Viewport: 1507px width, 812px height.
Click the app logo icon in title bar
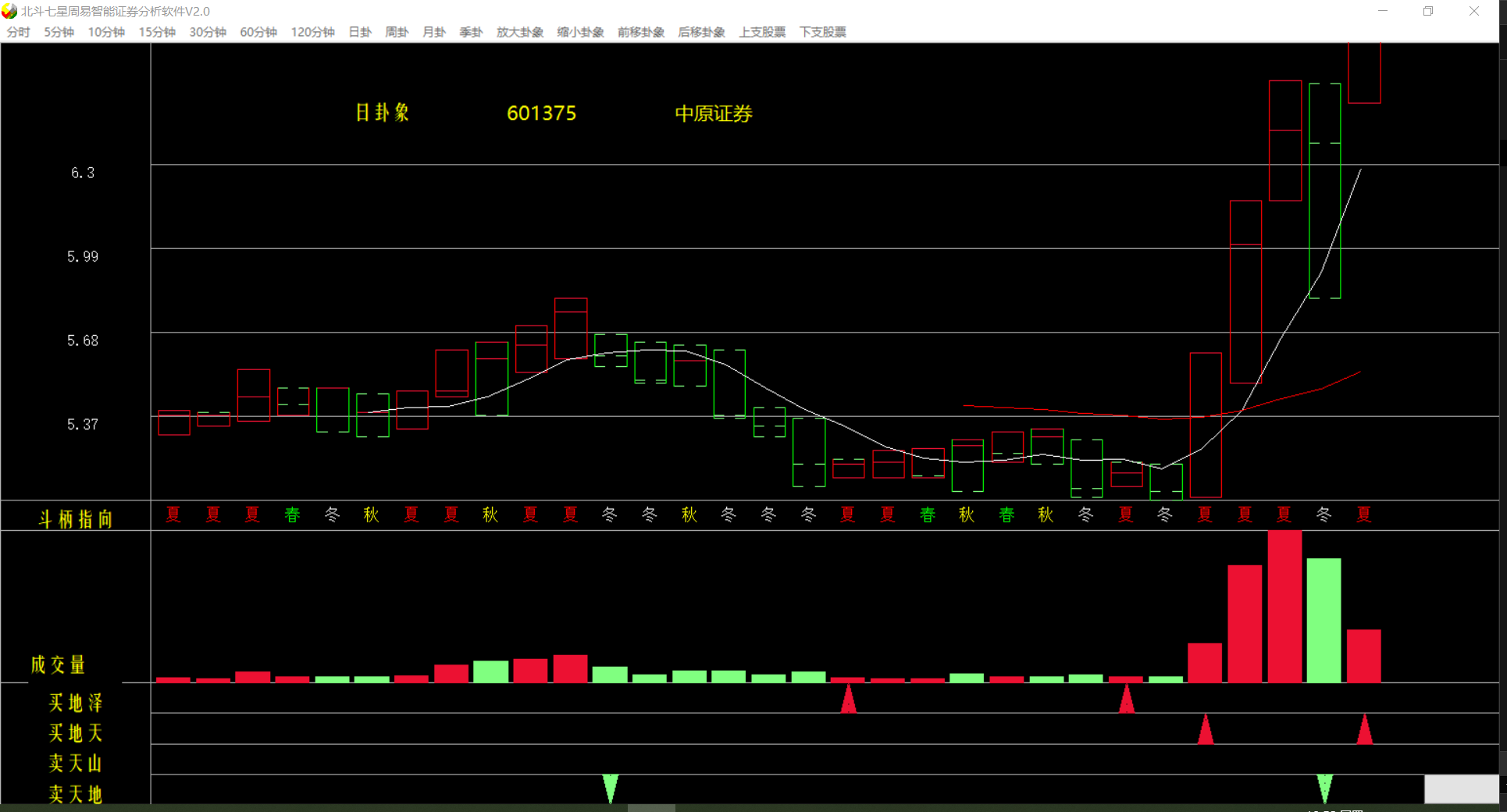tap(9, 11)
